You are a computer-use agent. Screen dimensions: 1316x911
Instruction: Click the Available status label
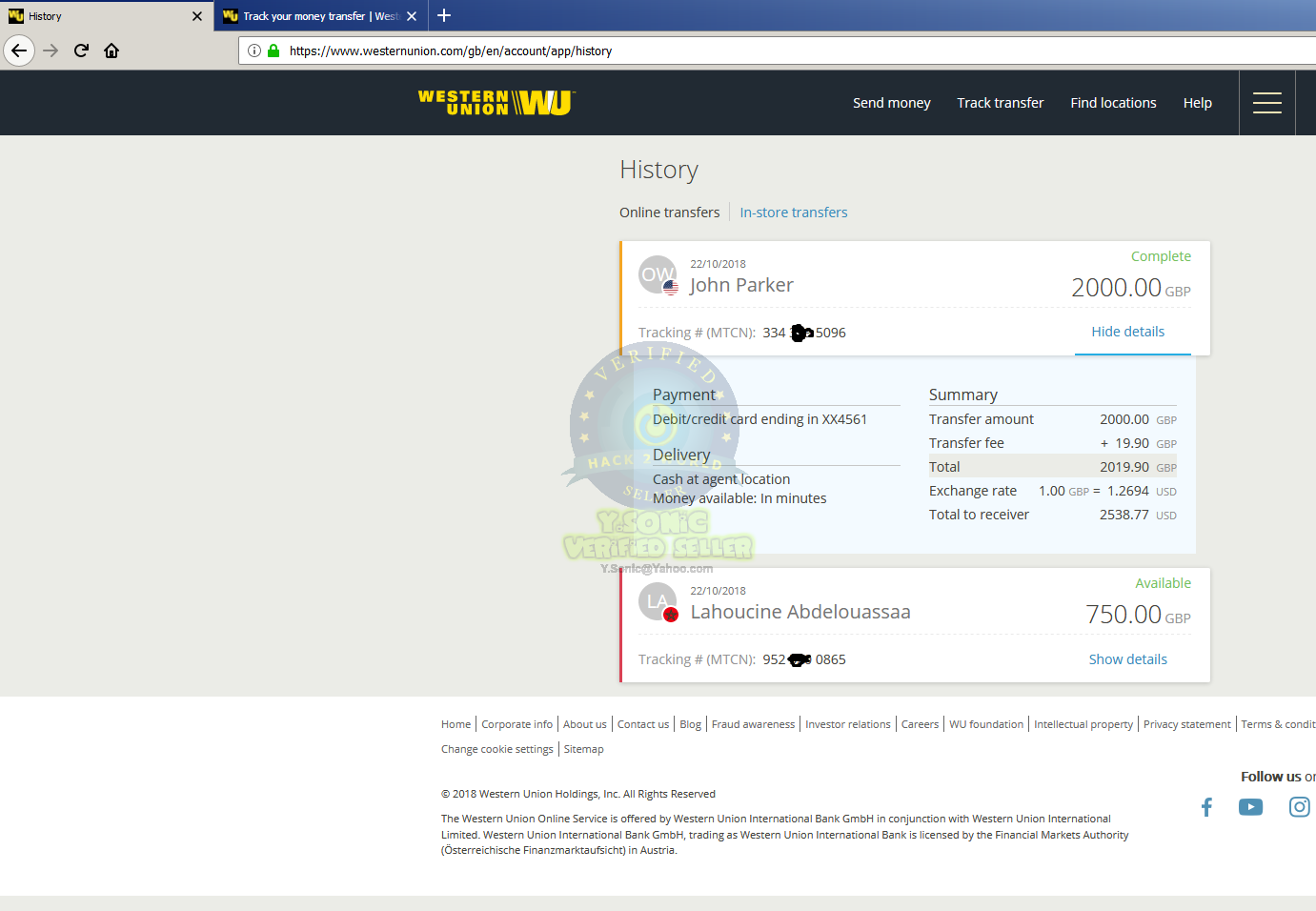pos(1163,583)
